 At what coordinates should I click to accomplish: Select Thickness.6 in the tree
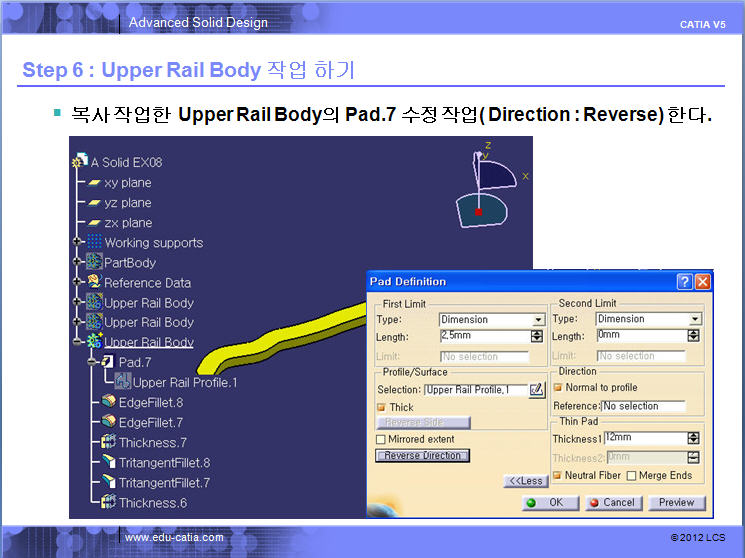153,503
